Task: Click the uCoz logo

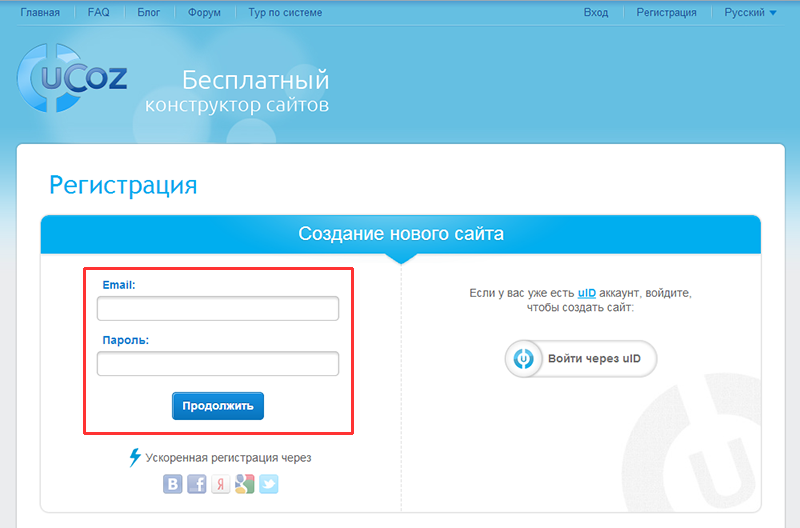Action: click(x=72, y=78)
